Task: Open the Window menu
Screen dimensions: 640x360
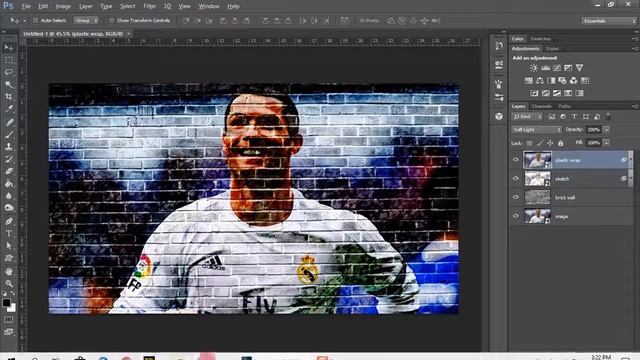Action: click(209, 6)
